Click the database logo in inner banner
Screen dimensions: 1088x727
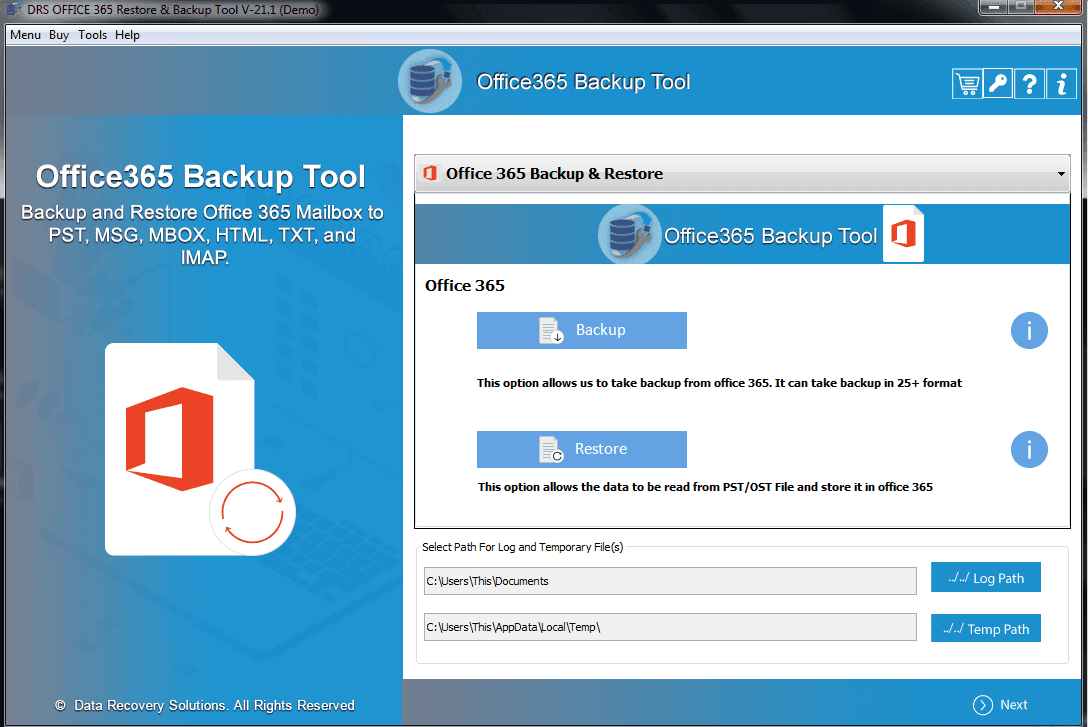[x=629, y=234]
